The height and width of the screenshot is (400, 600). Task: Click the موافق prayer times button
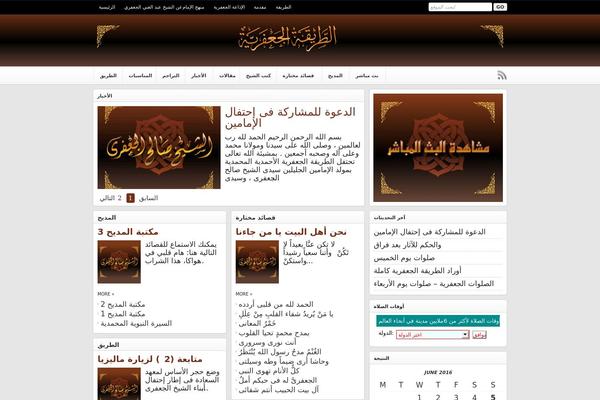pos(479,335)
